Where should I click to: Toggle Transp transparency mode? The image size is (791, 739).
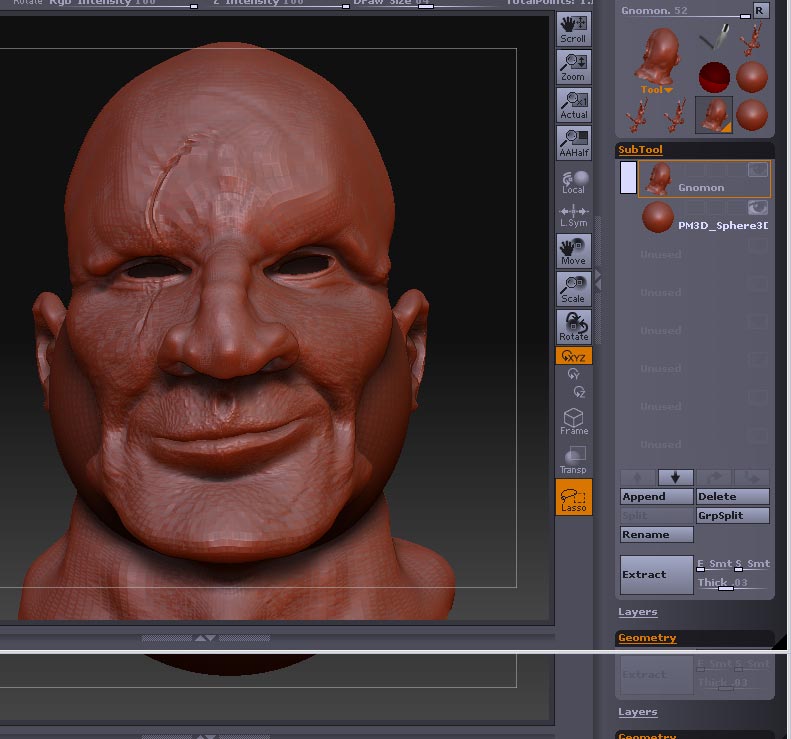[574, 460]
